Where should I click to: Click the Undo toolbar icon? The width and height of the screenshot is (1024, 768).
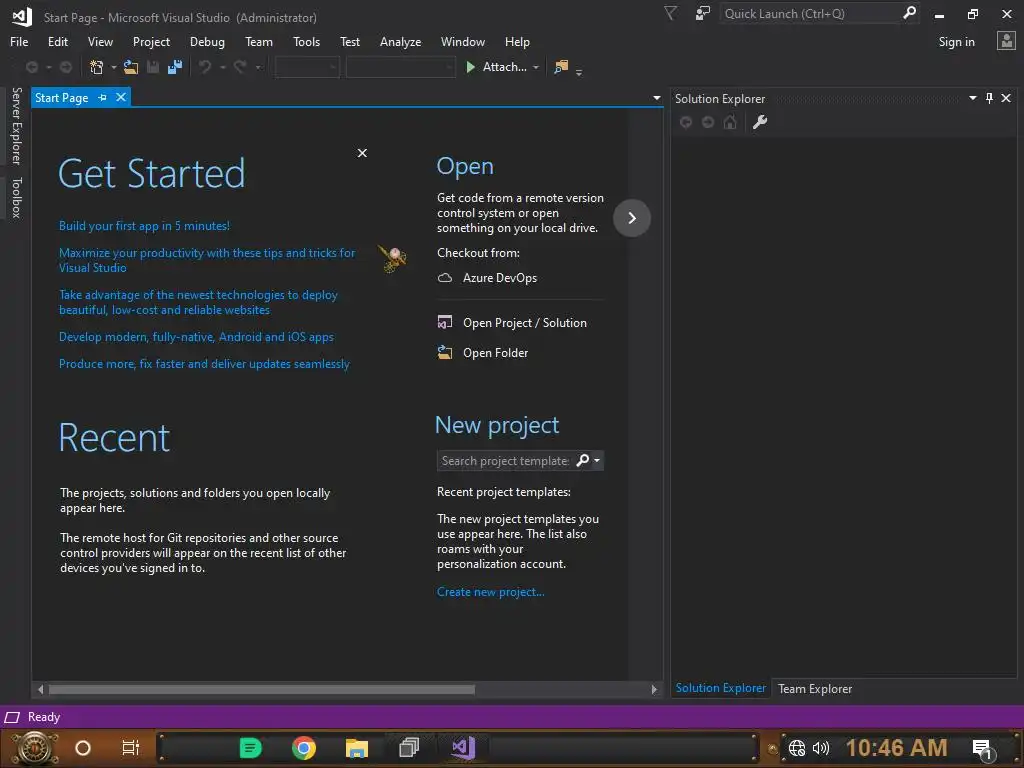205,67
